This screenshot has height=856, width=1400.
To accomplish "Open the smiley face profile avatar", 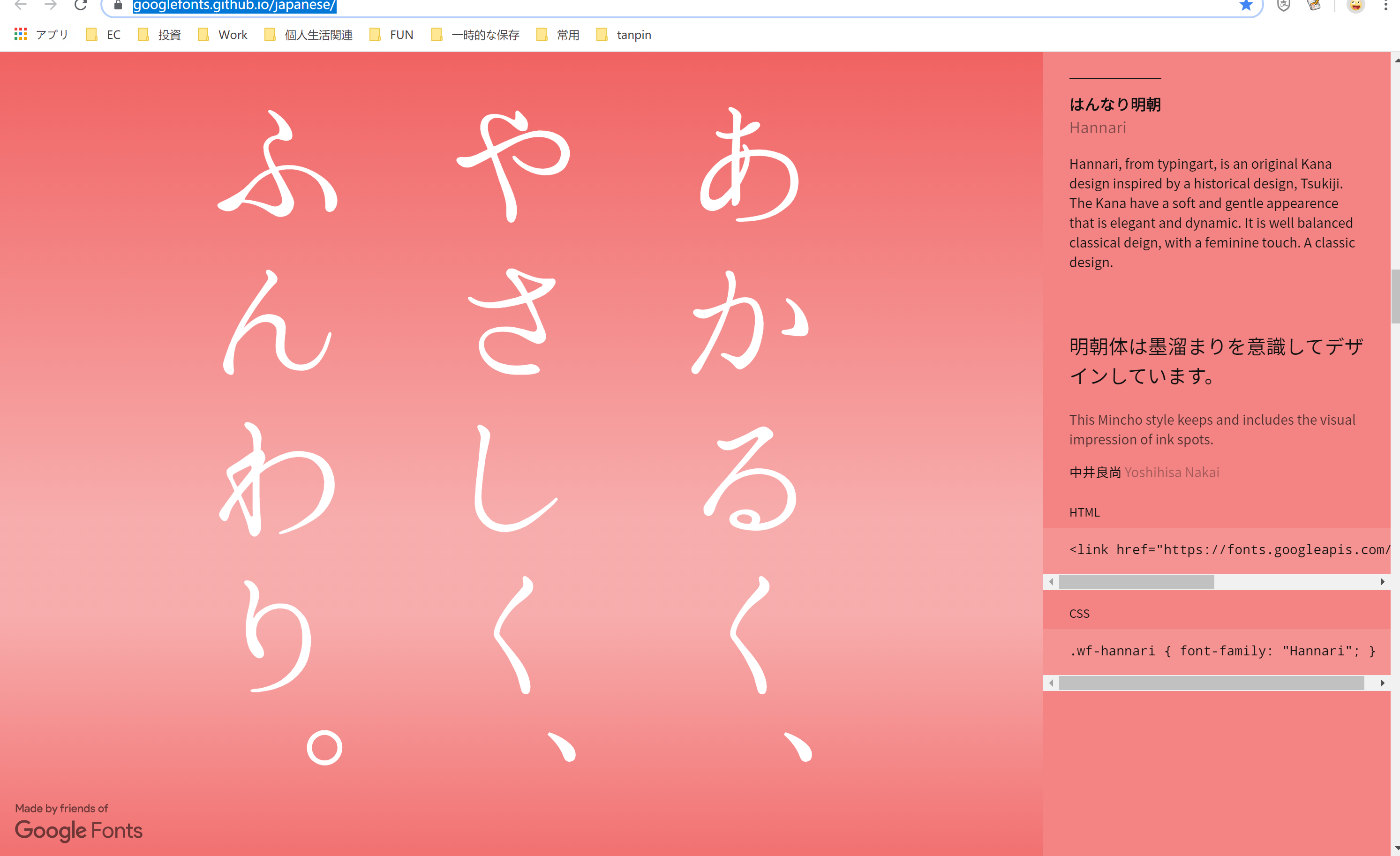I will (x=1355, y=6).
